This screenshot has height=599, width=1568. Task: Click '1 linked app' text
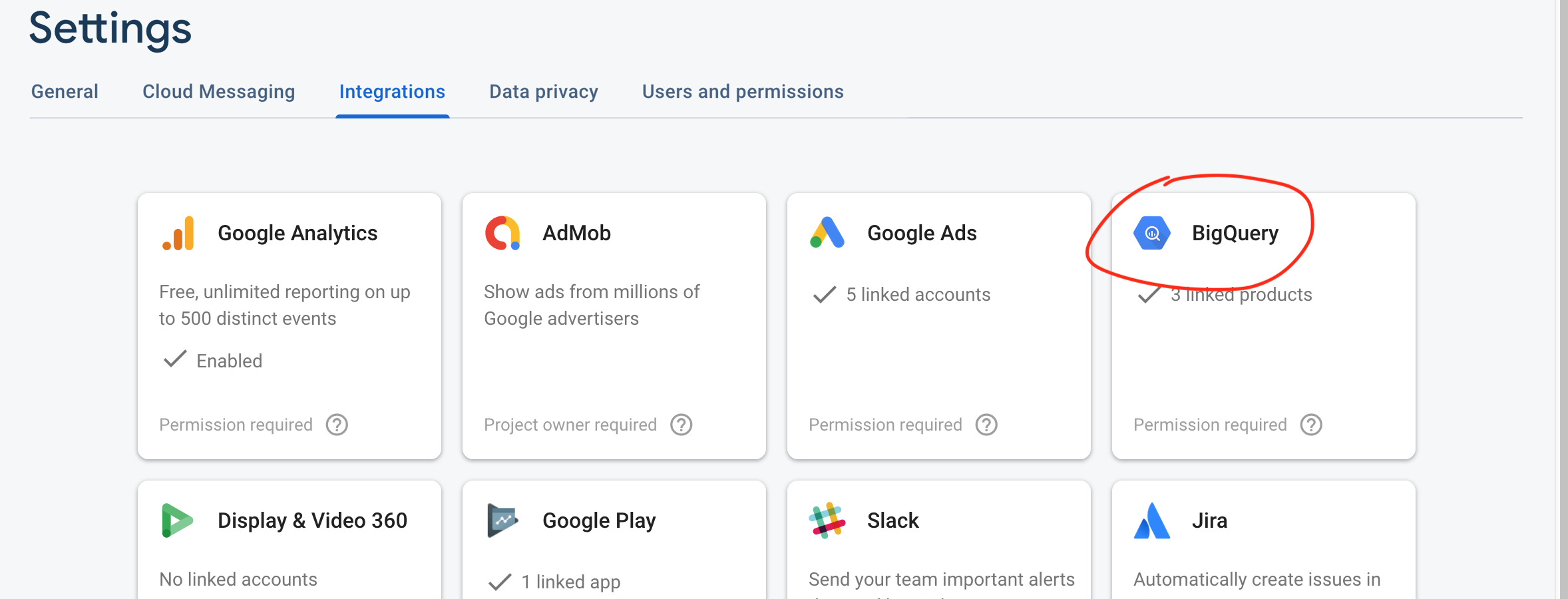tap(571, 582)
